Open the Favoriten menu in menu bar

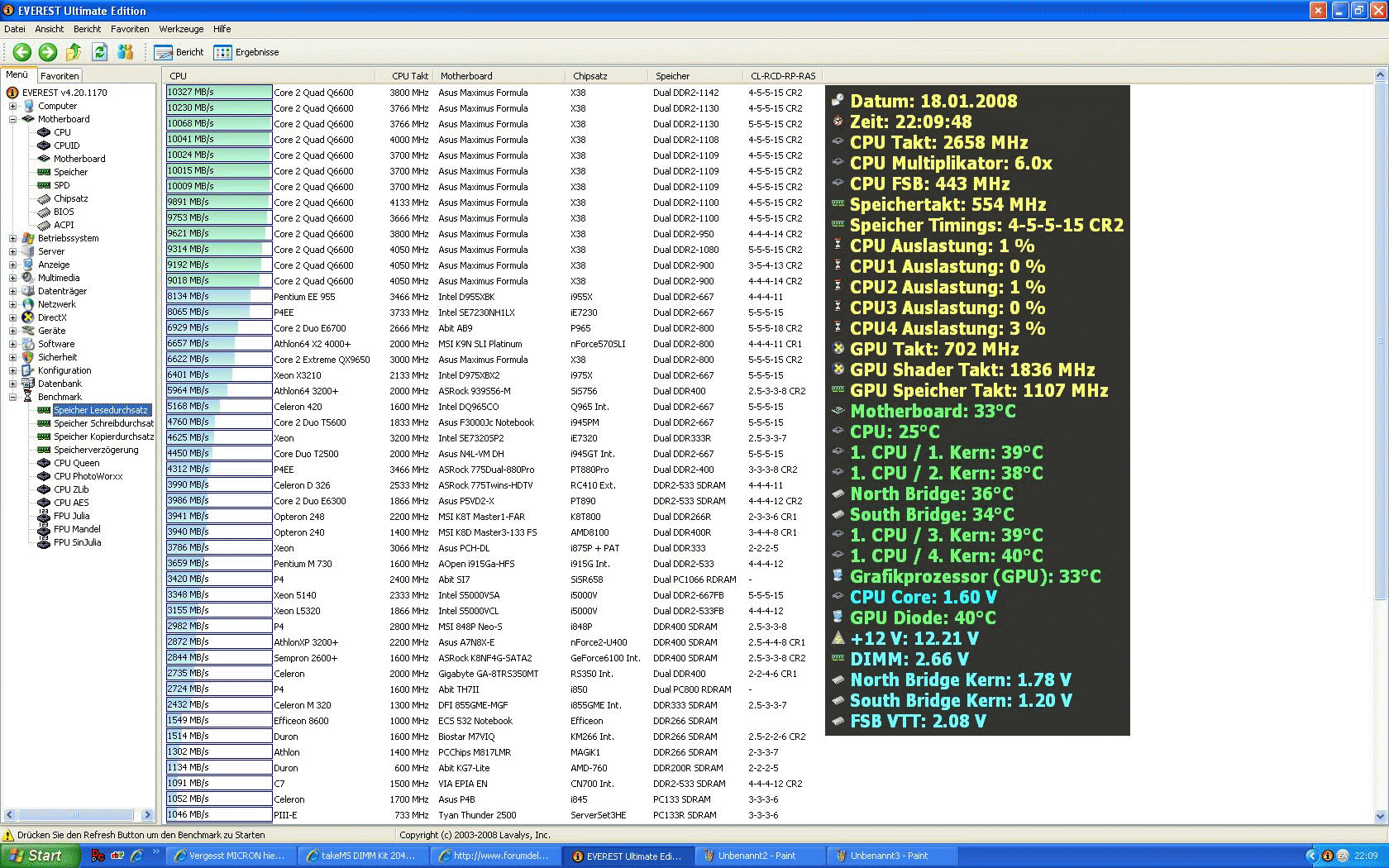(x=130, y=29)
